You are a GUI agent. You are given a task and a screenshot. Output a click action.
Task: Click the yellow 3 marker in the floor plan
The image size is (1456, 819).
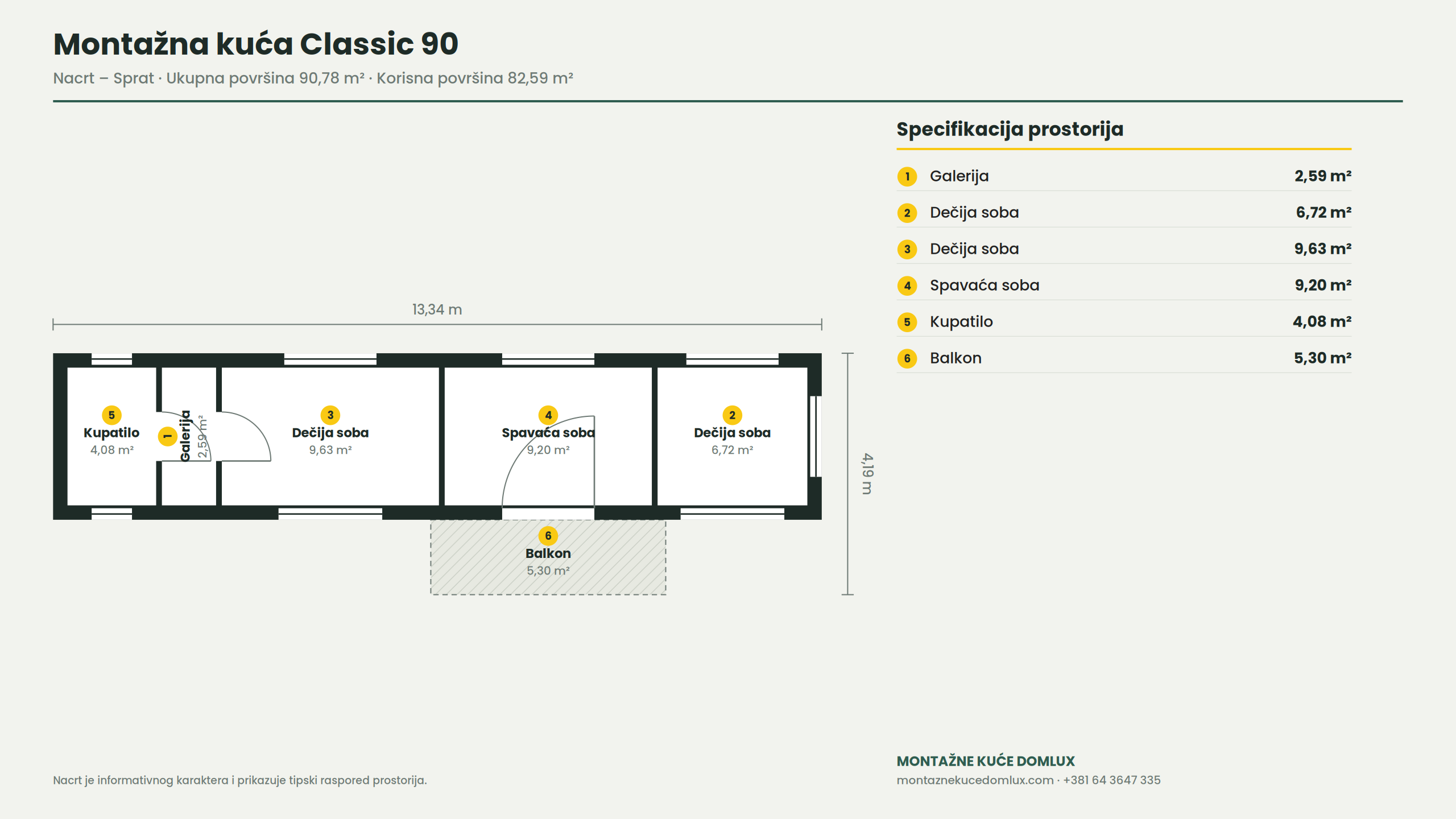pos(330,415)
